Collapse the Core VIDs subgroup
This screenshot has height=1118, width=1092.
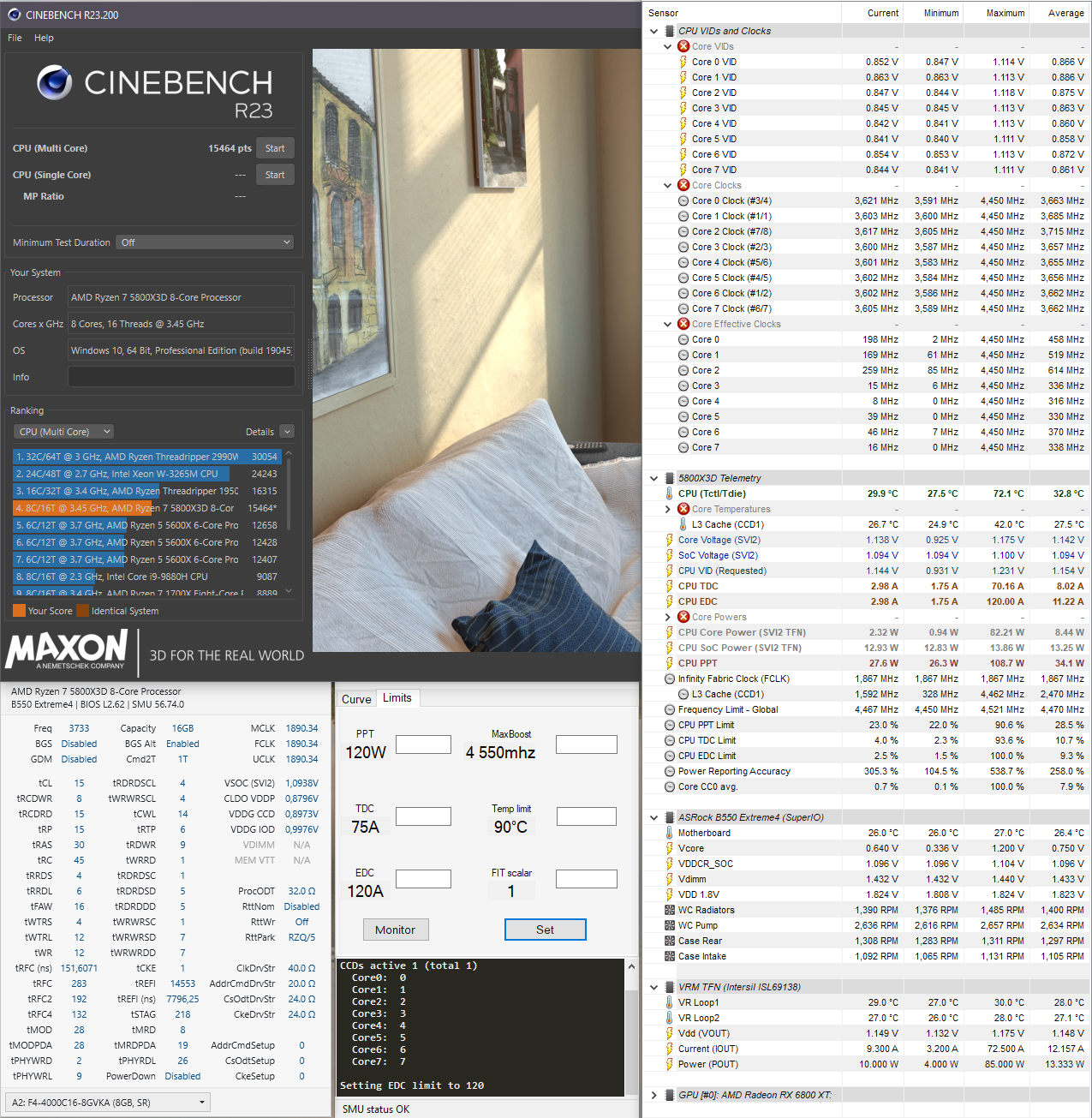pos(668,46)
